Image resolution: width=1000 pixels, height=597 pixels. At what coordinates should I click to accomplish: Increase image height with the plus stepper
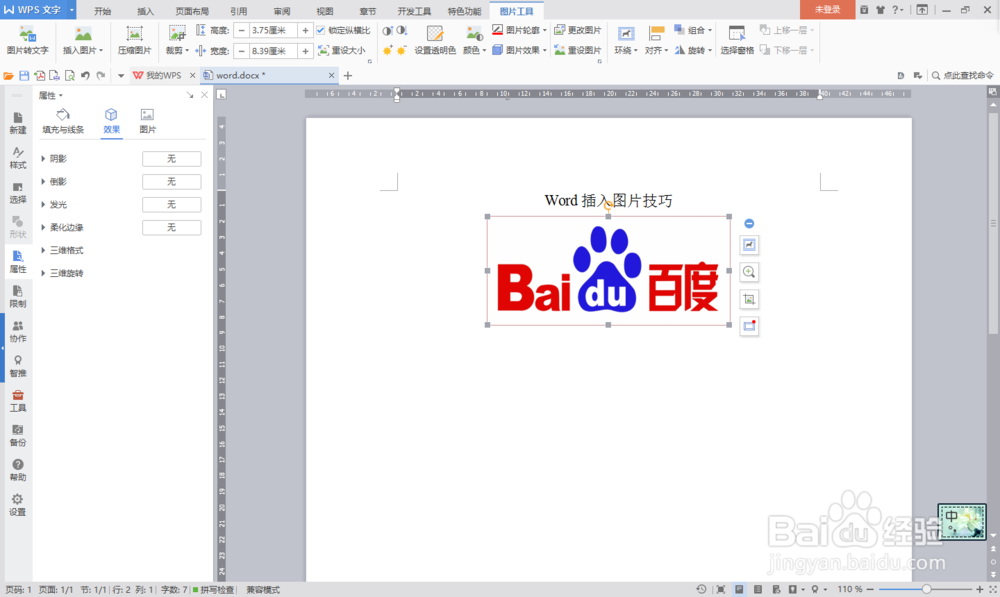pos(306,30)
